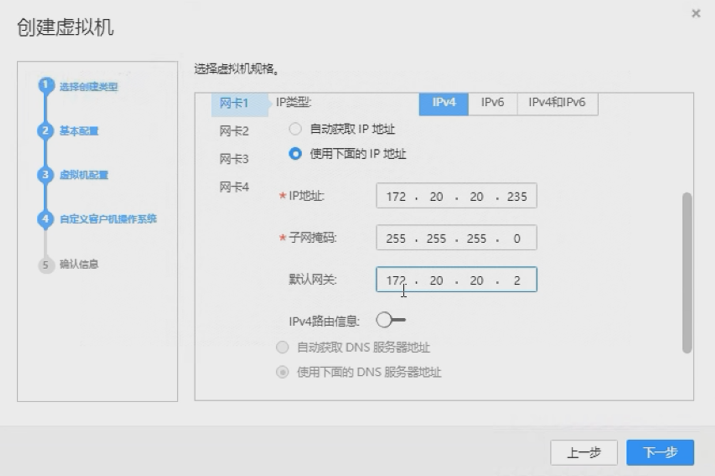This screenshot has height=476, width=715.
Task: Toggle the IPv4路由信息 switch
Action: pos(390,320)
